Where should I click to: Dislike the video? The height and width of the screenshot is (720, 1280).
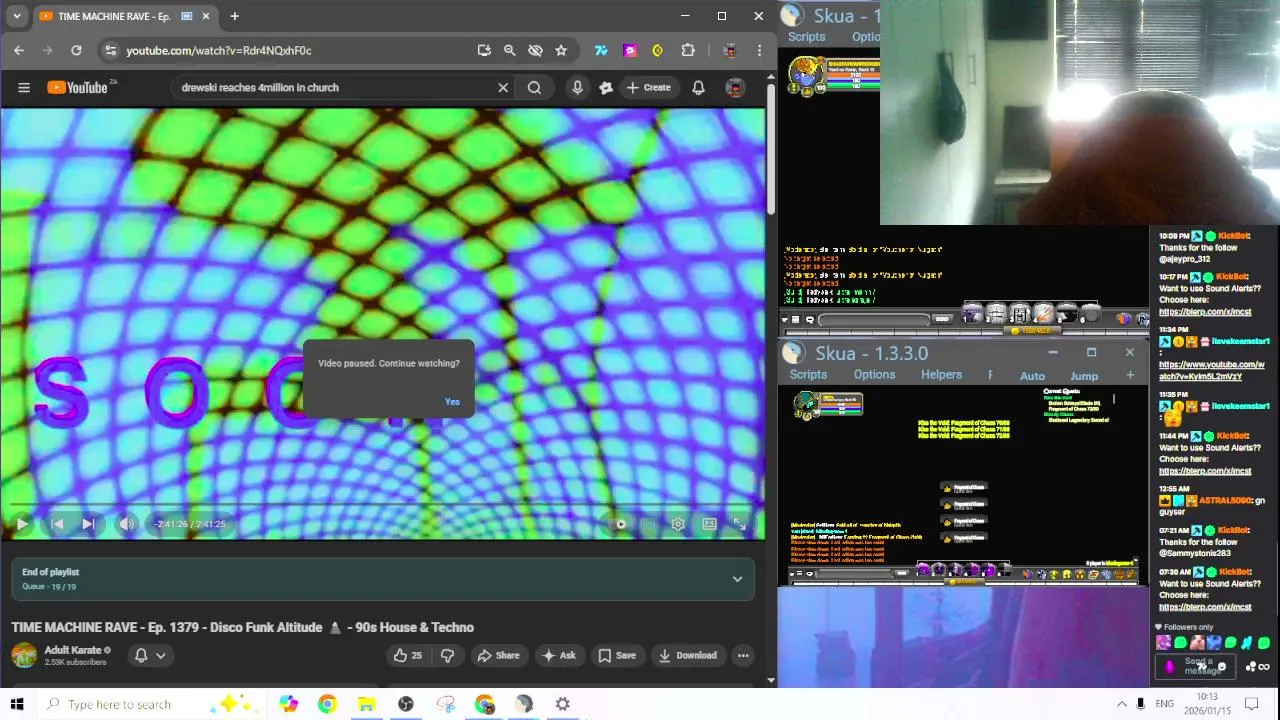pos(447,655)
